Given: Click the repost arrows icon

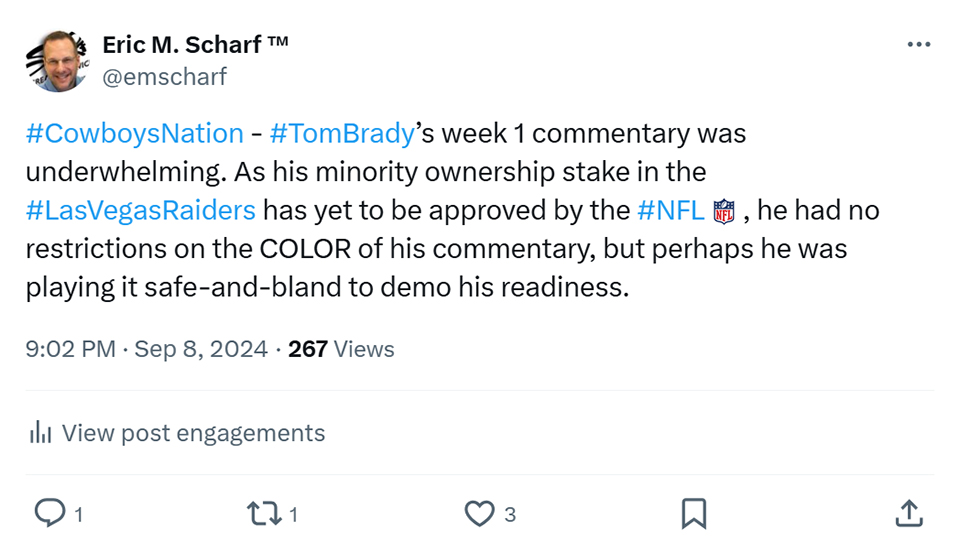Looking at the screenshot, I should tap(264, 514).
